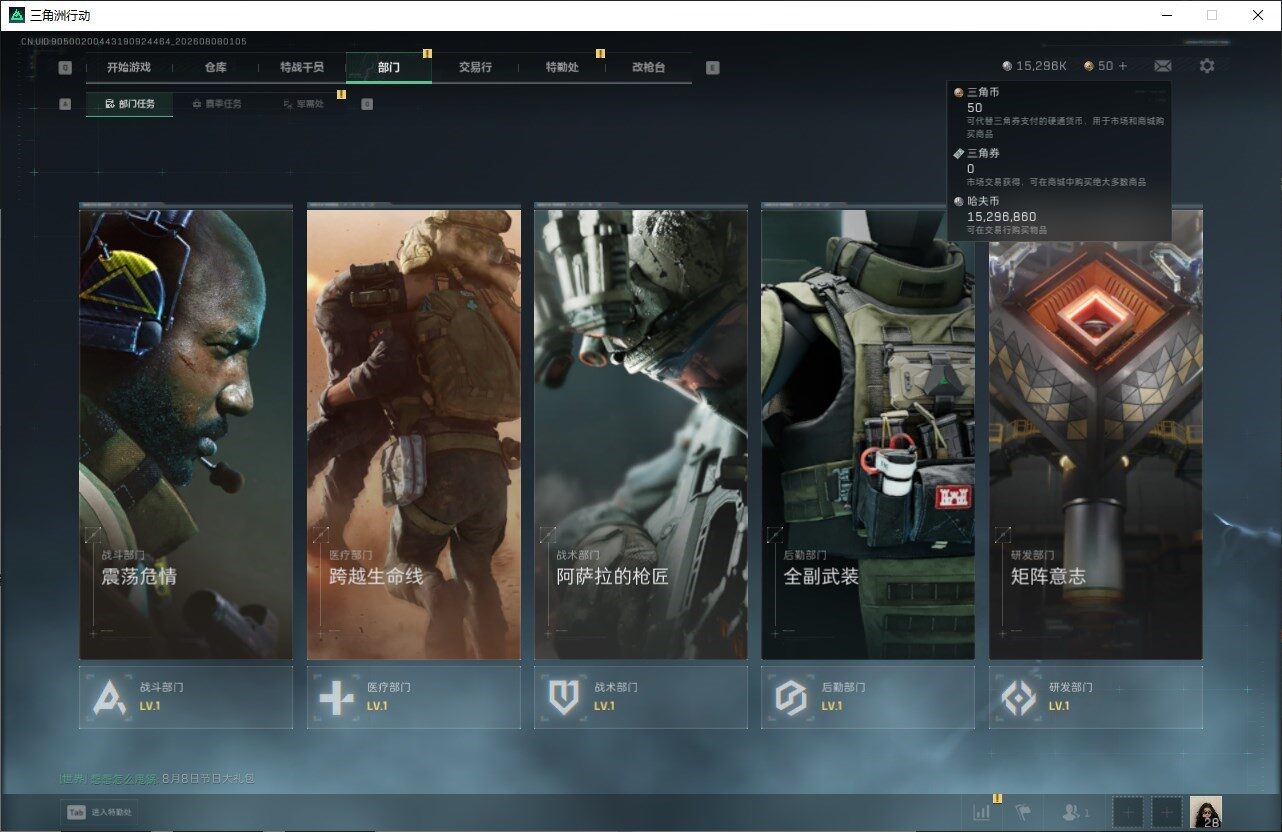Click the 战斗部门 emblem icon

pyautogui.click(x=110, y=697)
